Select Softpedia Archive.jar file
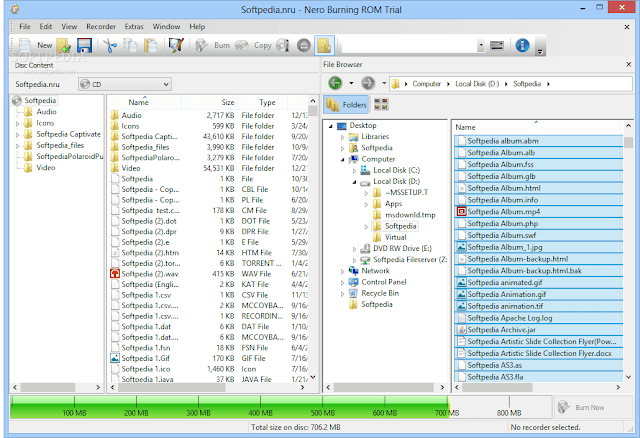The width and height of the screenshot is (640, 438). coord(538,329)
